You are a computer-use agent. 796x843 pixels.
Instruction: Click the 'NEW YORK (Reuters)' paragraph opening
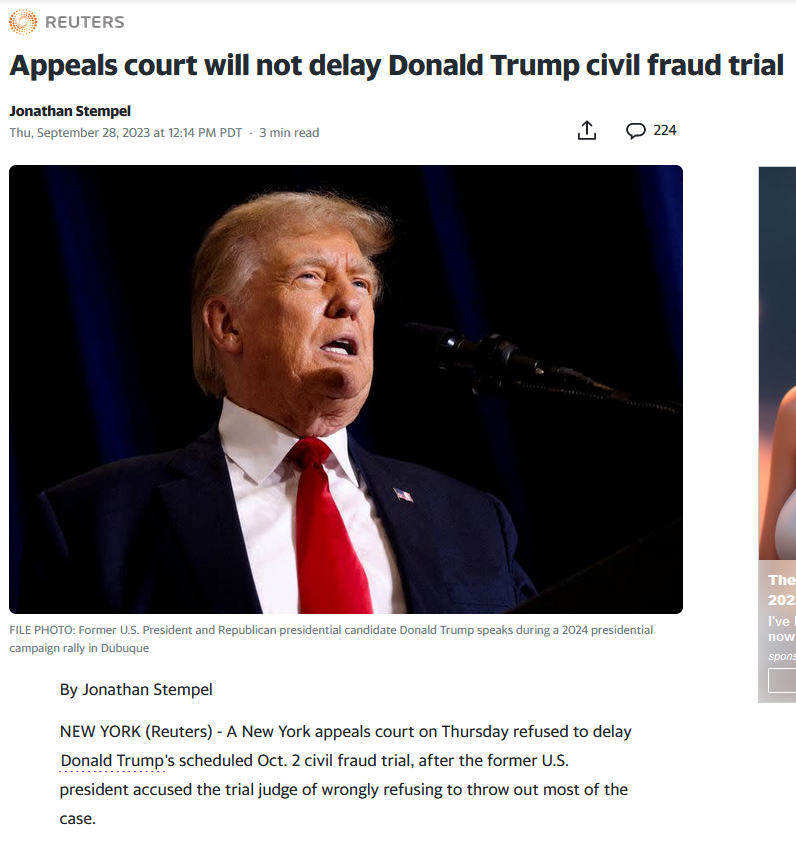tap(136, 732)
